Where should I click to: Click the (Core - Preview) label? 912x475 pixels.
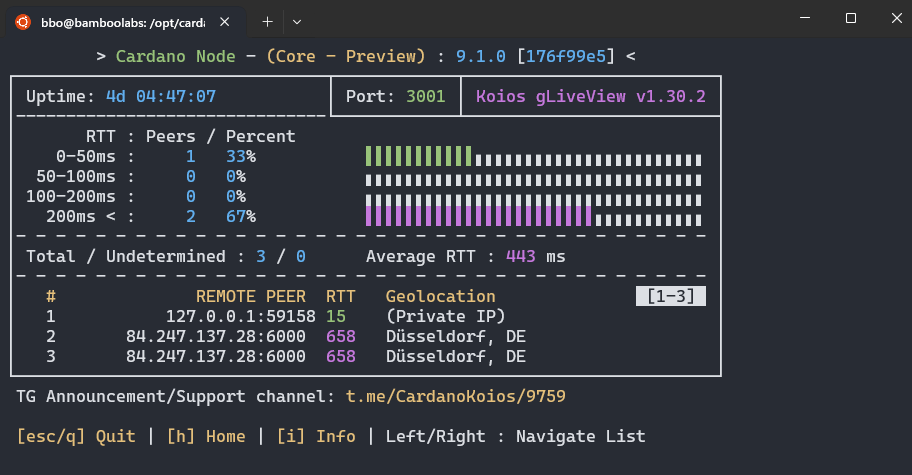[346, 56]
